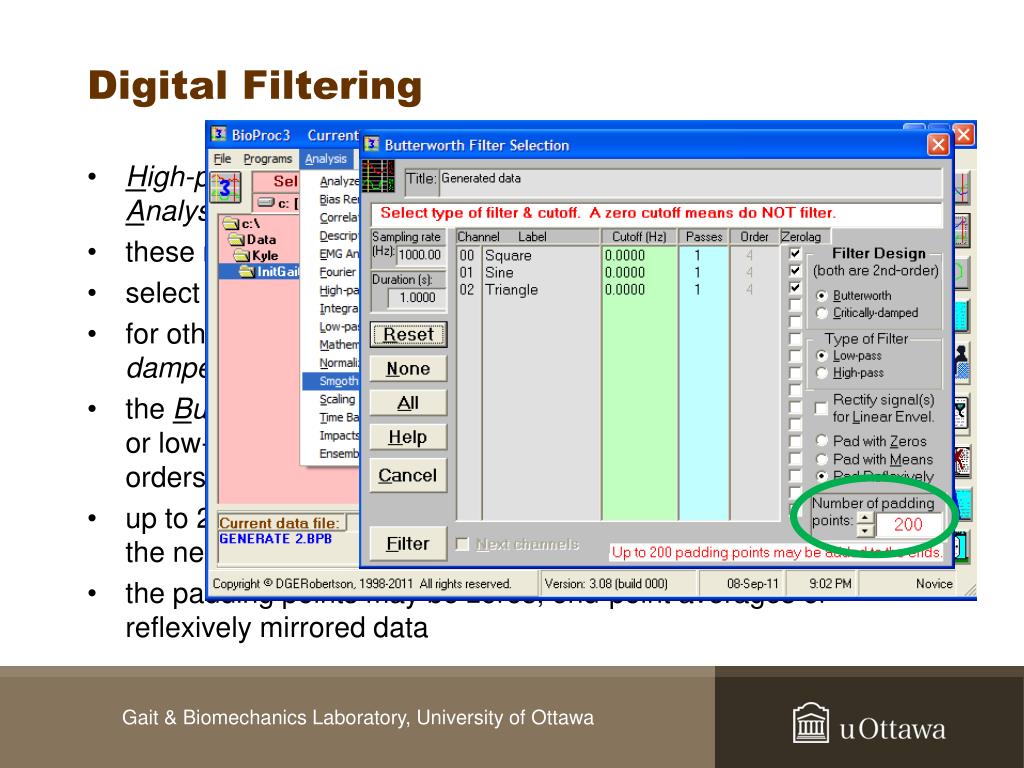
Task: Decrease number of padding points with down arrow
Action: [865, 530]
